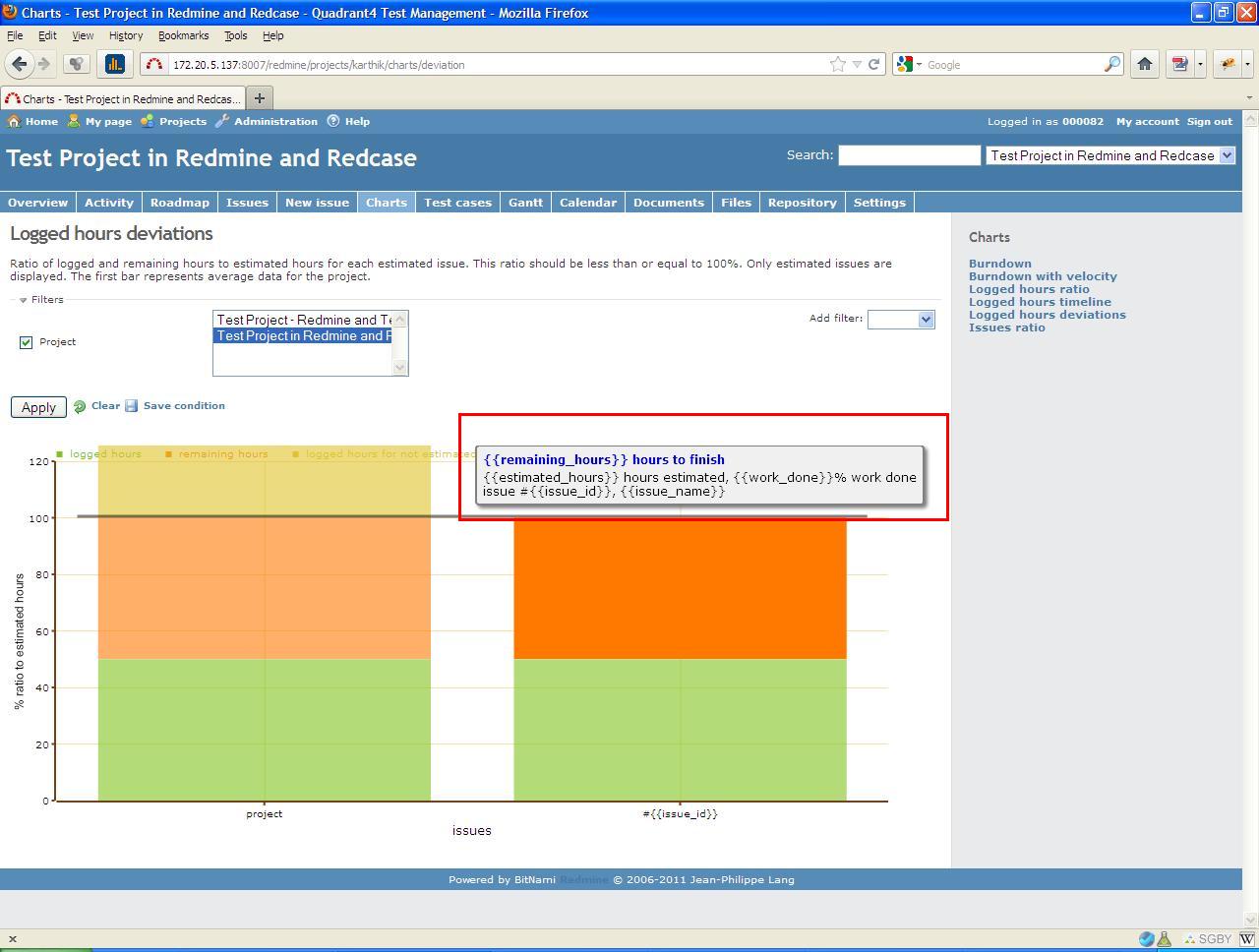Click the bar-chart icon toolbar button
This screenshot has width=1259, height=952.
[115, 64]
